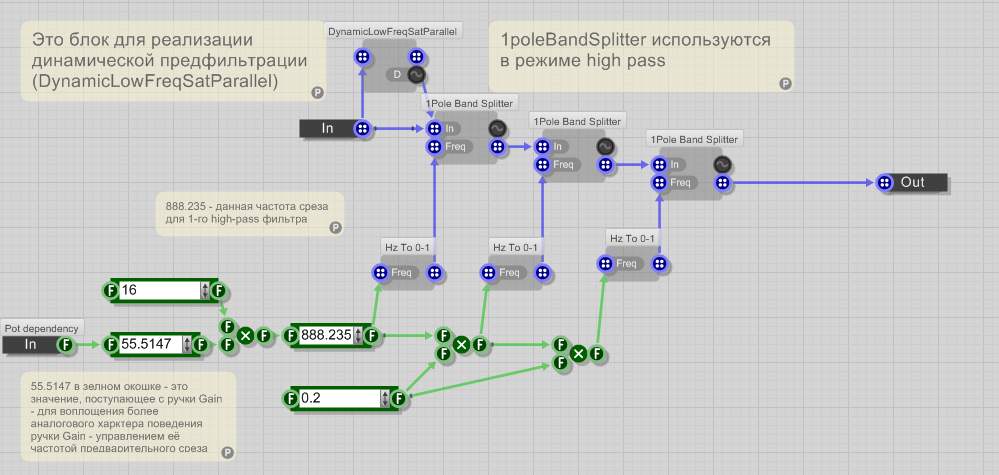This screenshot has height=475, width=999.
Task: Select the DynamicLowFreqSatParallel module title
Action: click(x=392, y=31)
